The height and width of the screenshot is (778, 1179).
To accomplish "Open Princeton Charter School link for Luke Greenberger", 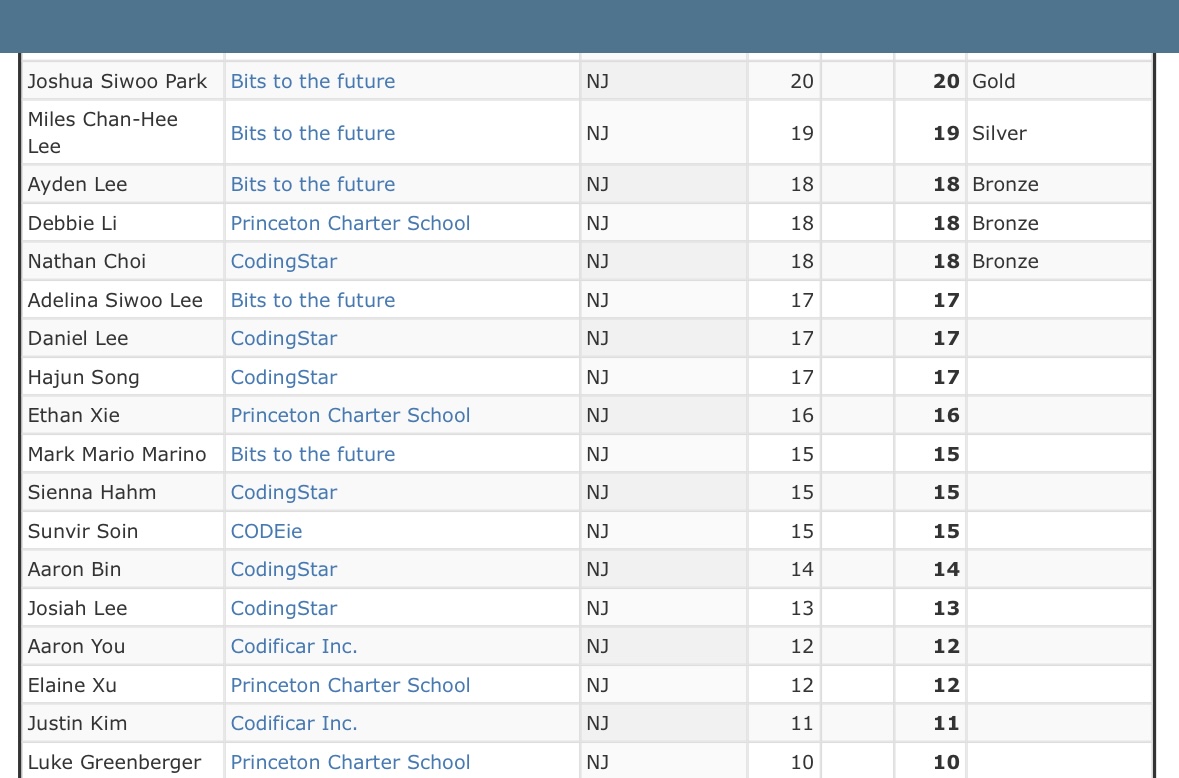I will [350, 762].
